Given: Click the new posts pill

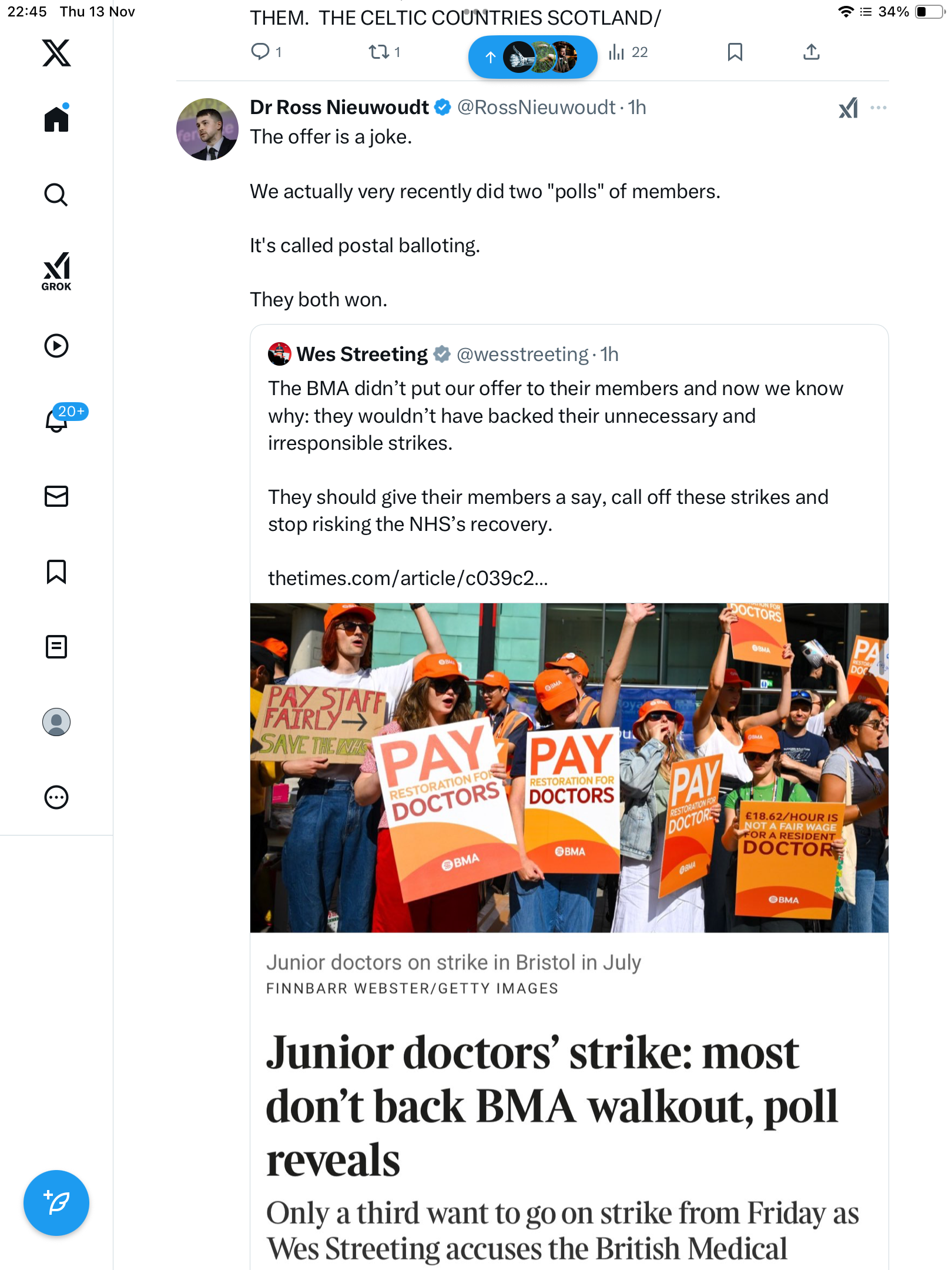Looking at the screenshot, I should point(532,57).
